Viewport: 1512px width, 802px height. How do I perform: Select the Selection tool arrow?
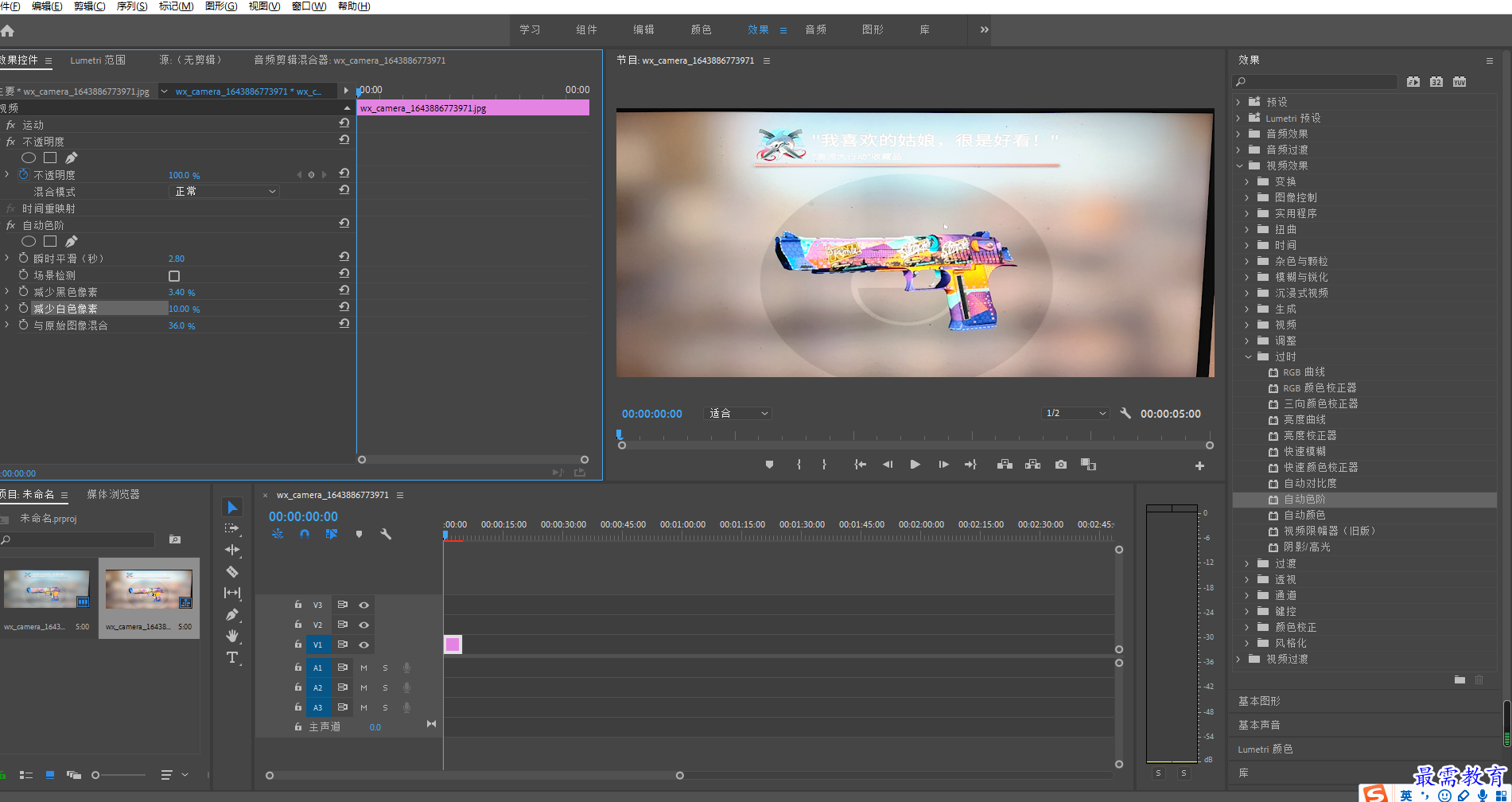click(232, 507)
